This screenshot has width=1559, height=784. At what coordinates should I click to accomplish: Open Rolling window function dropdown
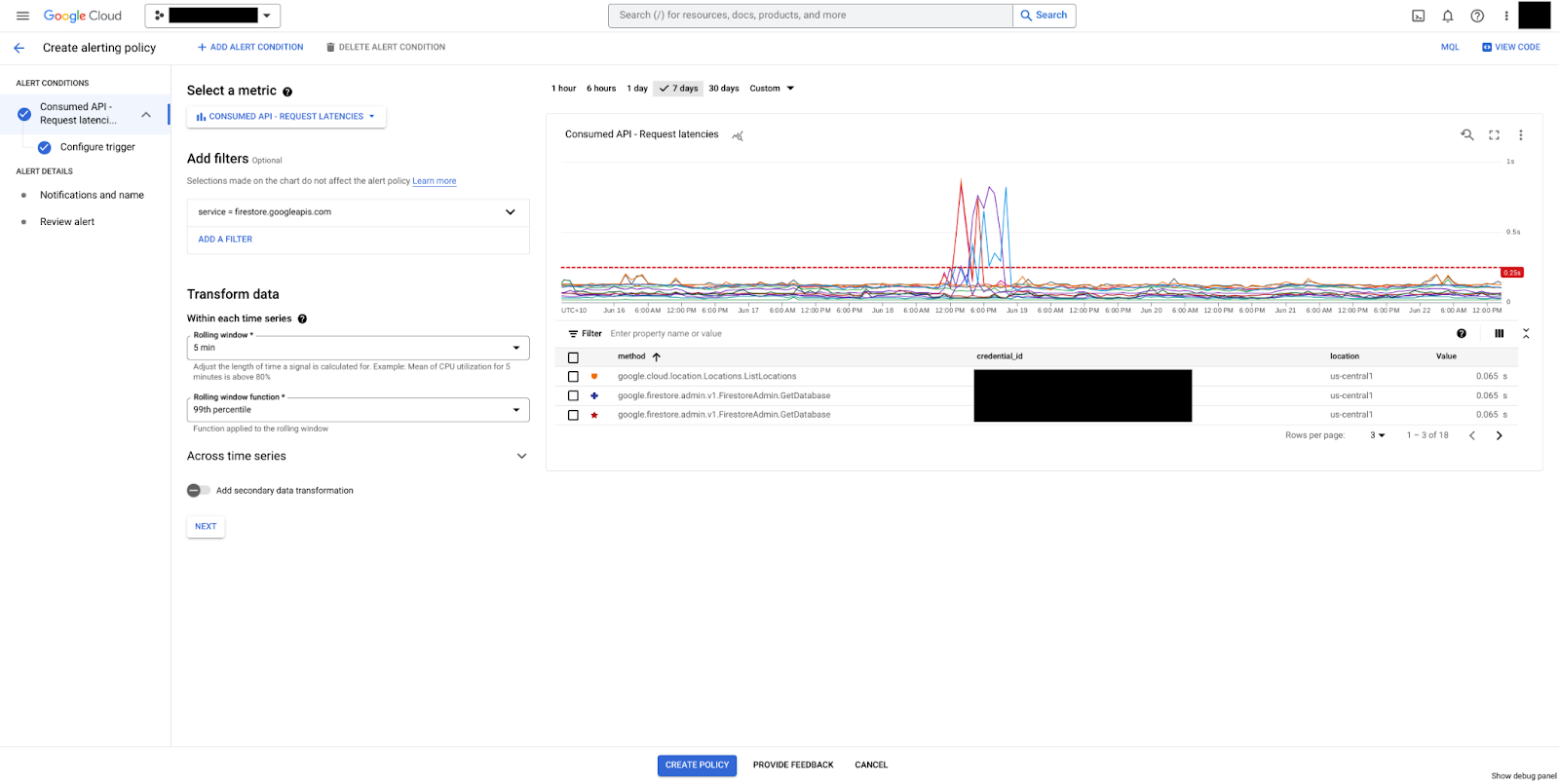(x=358, y=410)
